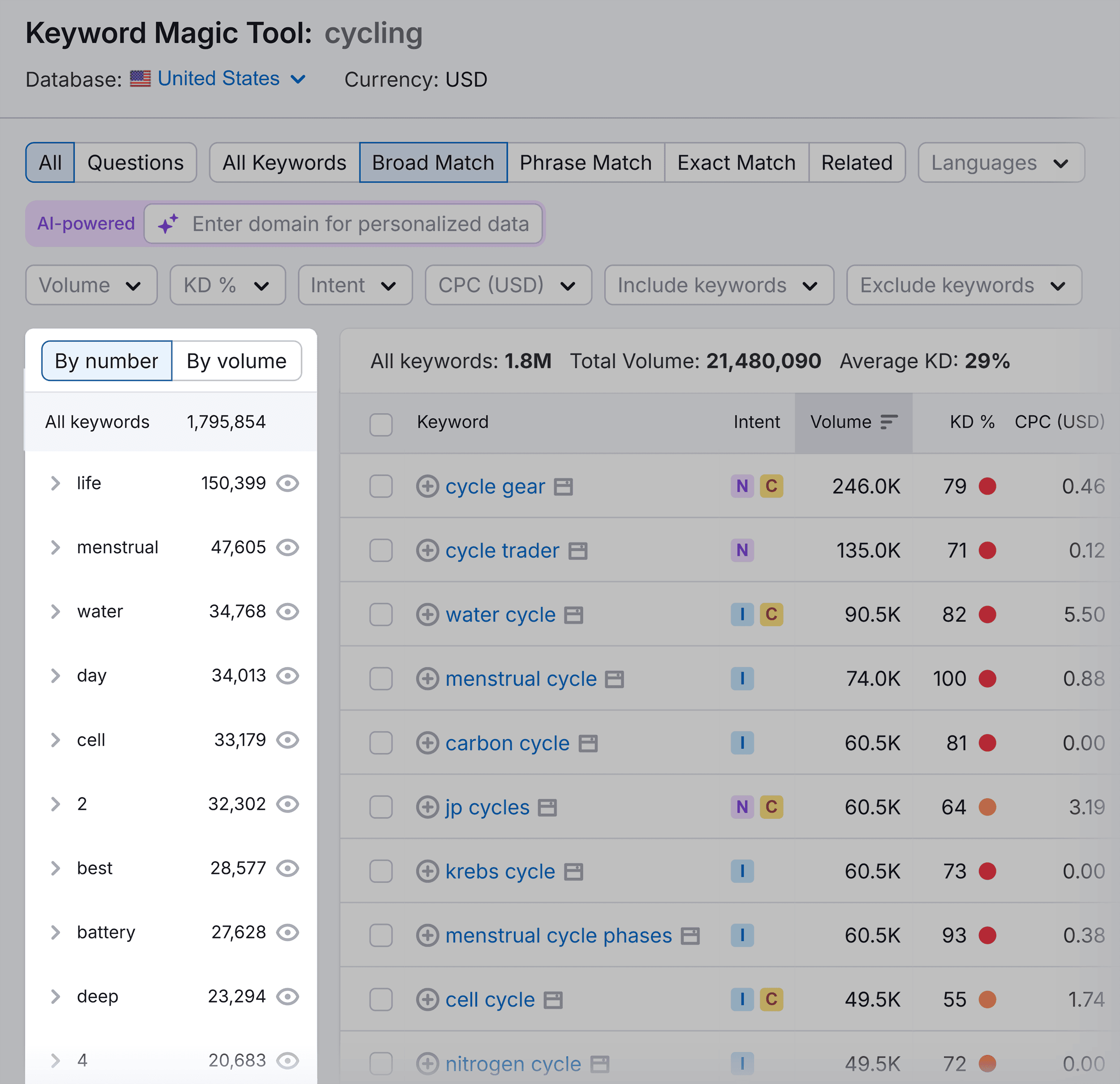Select the Broad Match button
Viewport: 1120px width, 1084px height.
pyautogui.click(x=433, y=162)
